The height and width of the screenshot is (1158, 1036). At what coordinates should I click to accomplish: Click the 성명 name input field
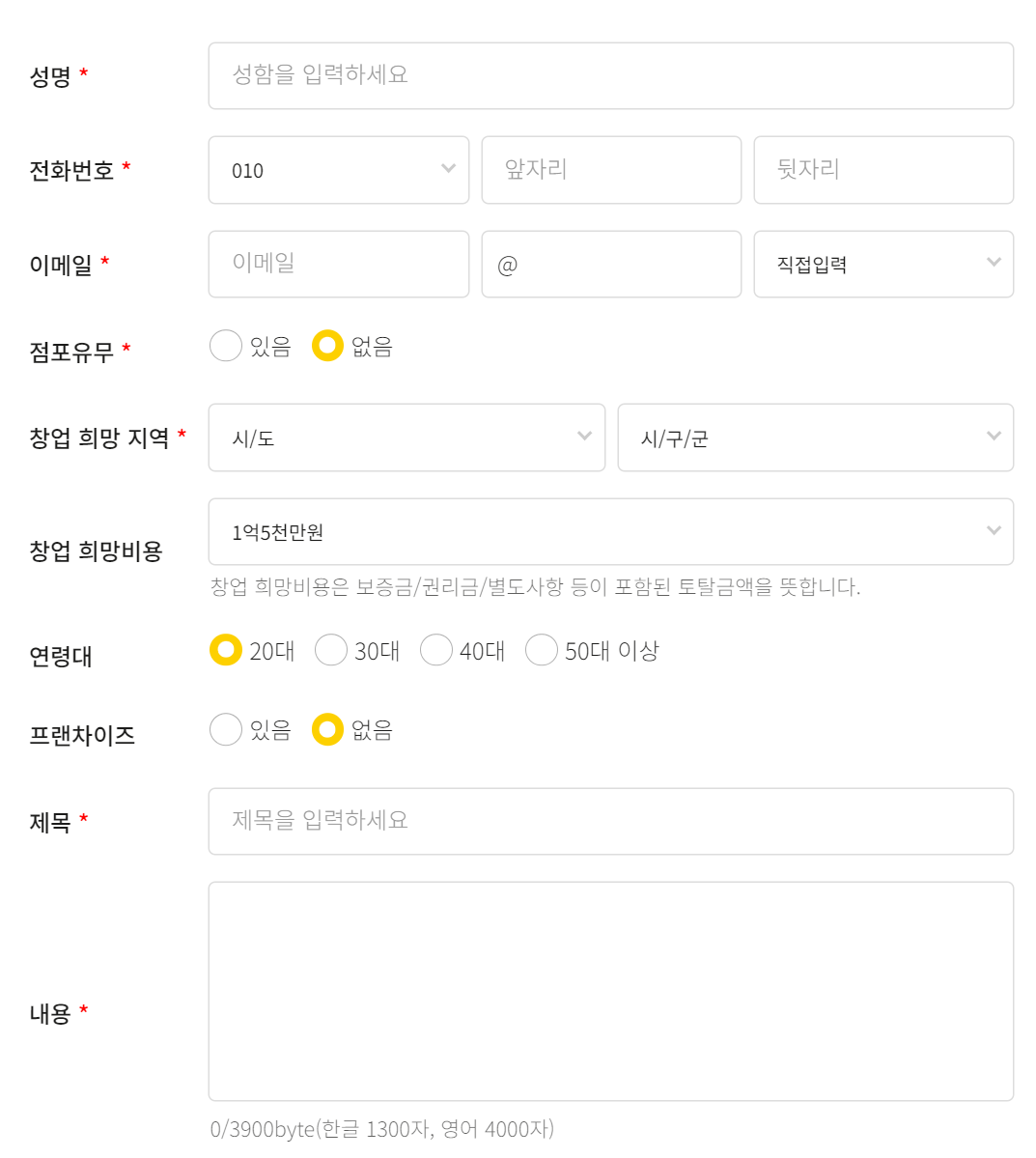610,76
